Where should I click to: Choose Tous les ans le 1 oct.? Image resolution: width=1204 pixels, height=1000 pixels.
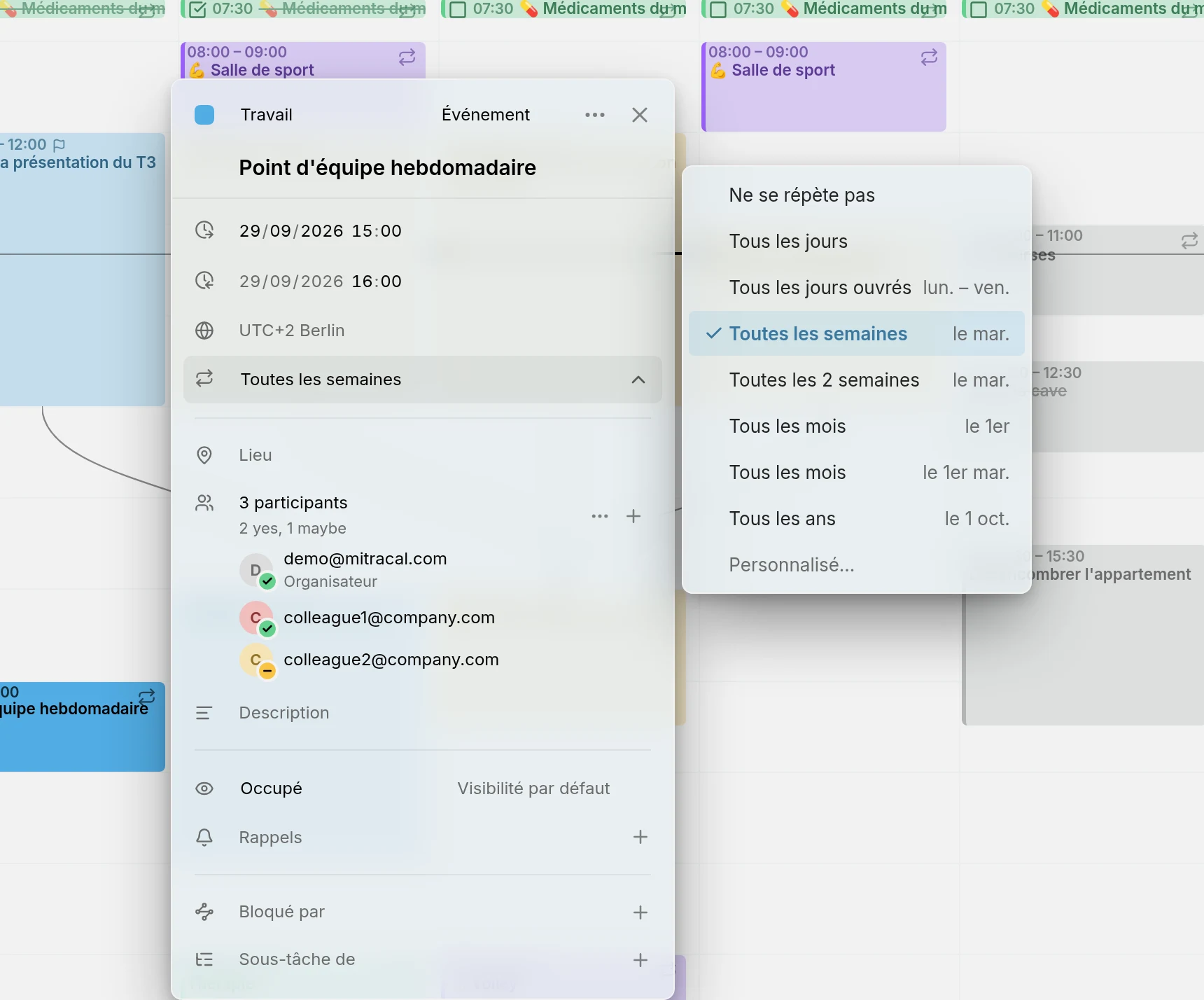(x=857, y=519)
